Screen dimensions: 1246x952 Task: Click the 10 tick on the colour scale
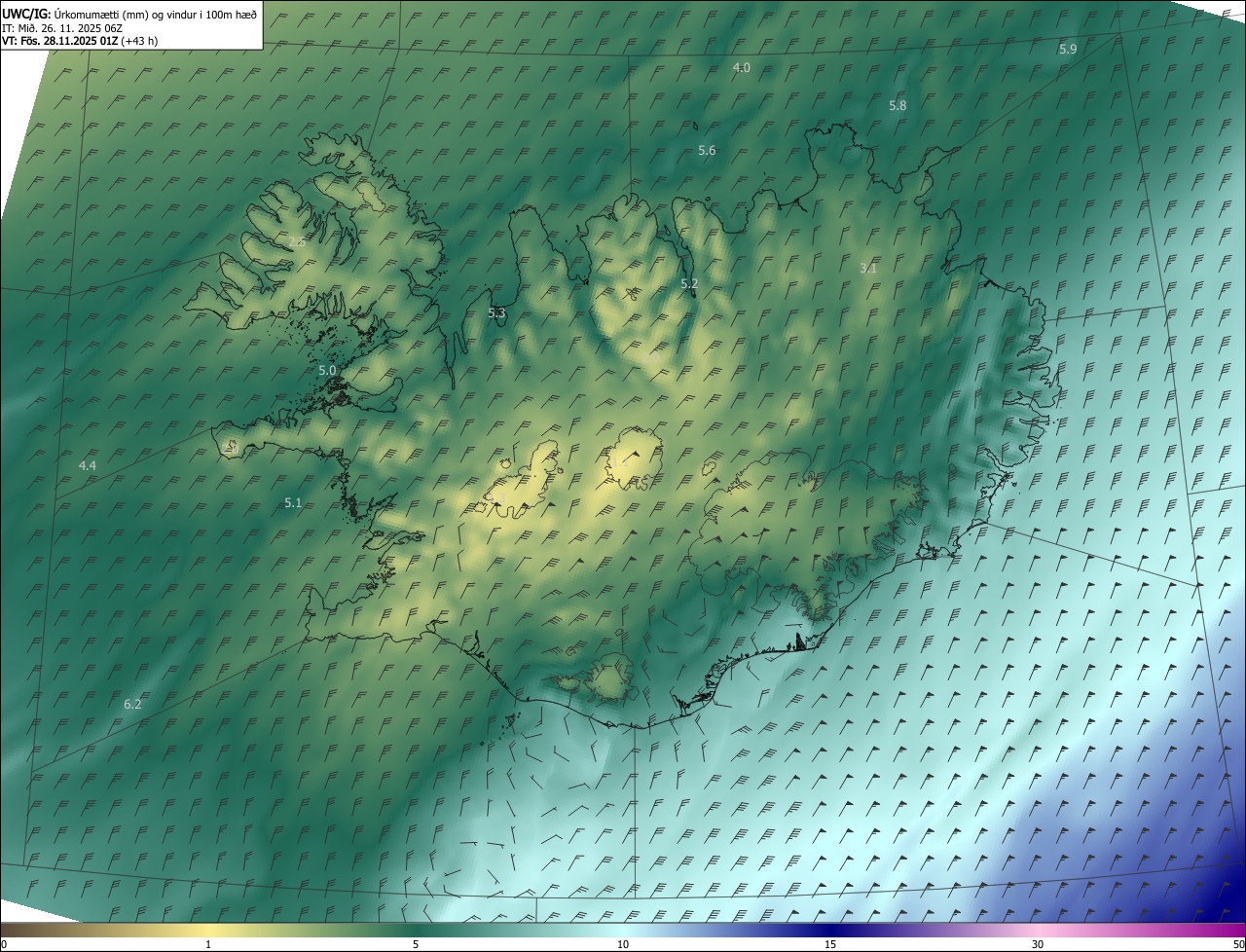[x=623, y=944]
